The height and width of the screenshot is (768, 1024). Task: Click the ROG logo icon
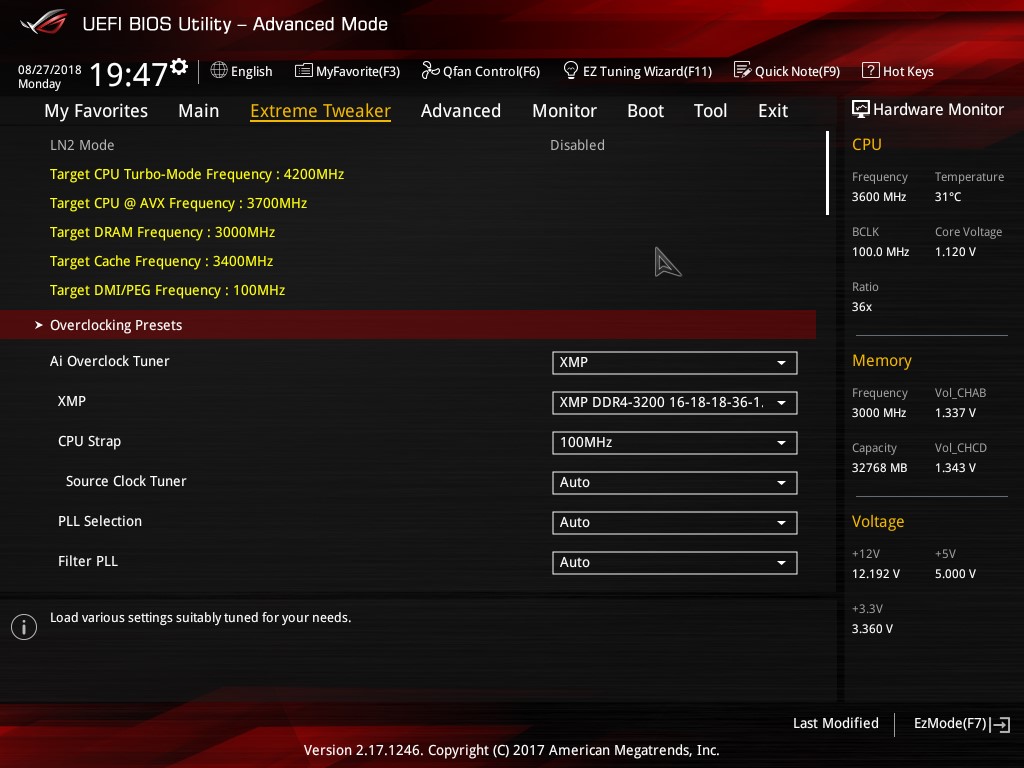pos(43,22)
